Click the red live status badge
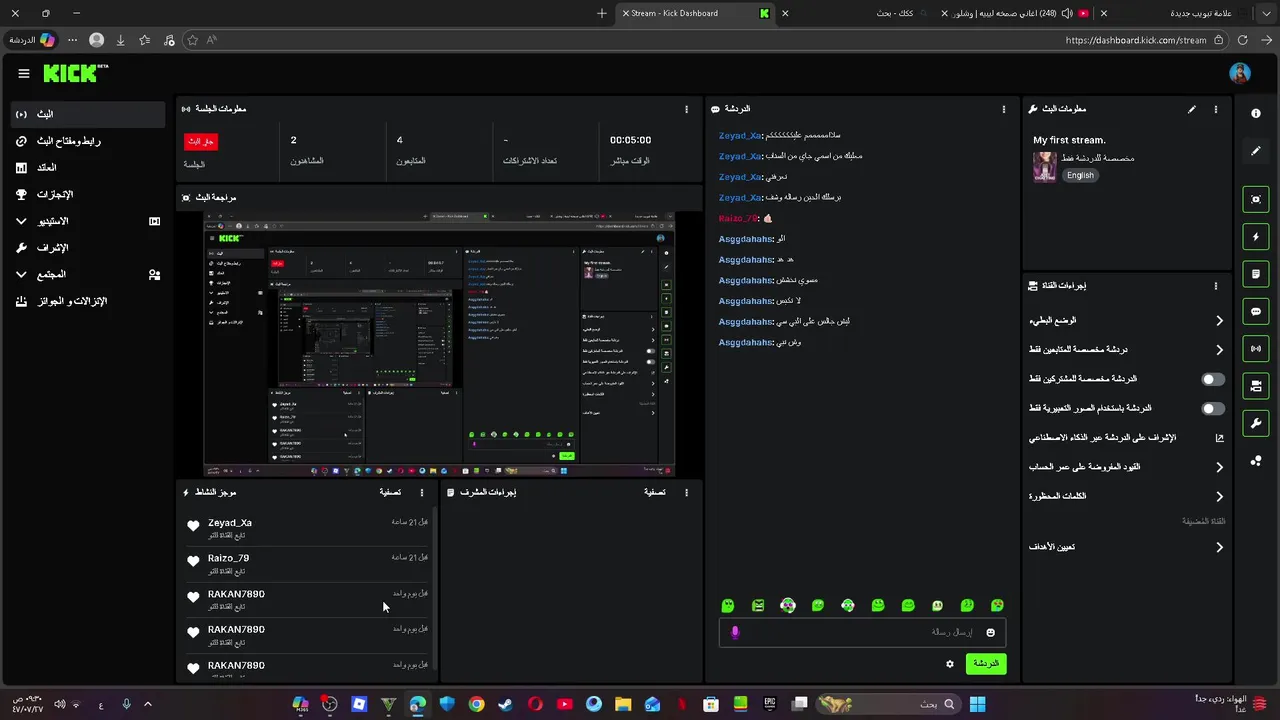 tap(201, 141)
